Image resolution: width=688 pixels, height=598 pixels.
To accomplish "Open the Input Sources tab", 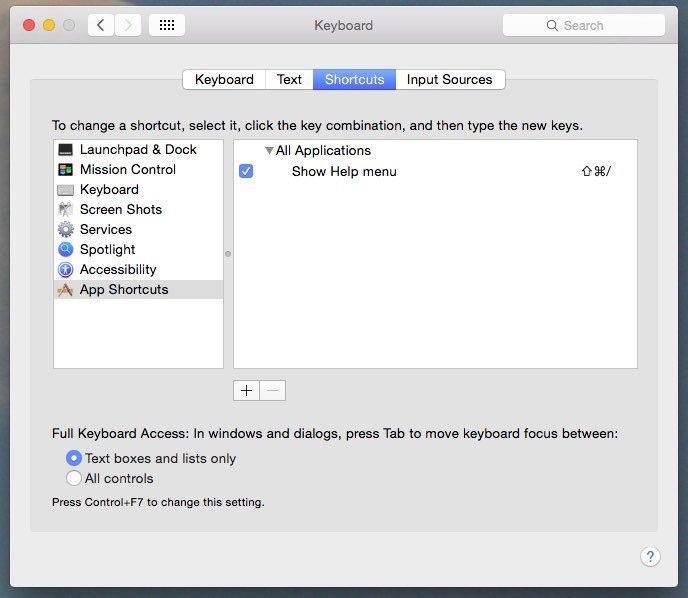I will click(x=450, y=79).
